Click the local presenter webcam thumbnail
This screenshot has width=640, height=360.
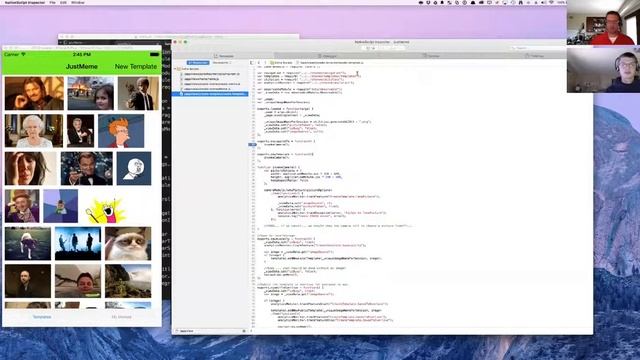click(603, 22)
